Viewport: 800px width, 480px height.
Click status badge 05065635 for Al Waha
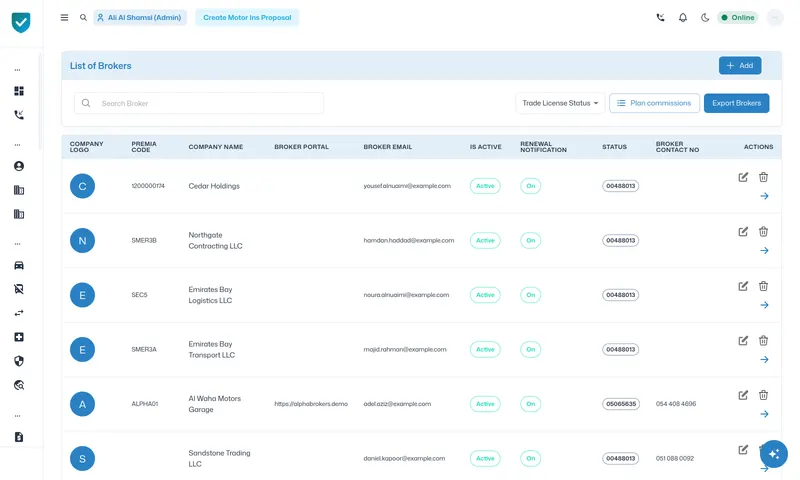(621, 404)
